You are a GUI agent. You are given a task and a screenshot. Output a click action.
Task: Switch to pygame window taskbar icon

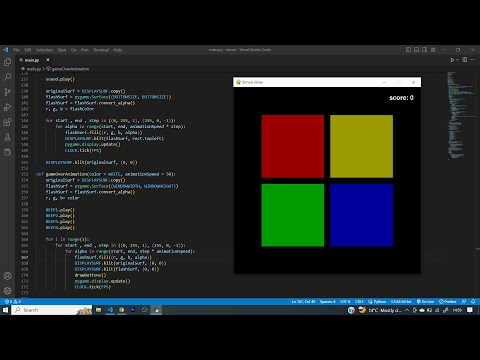pos(156,310)
